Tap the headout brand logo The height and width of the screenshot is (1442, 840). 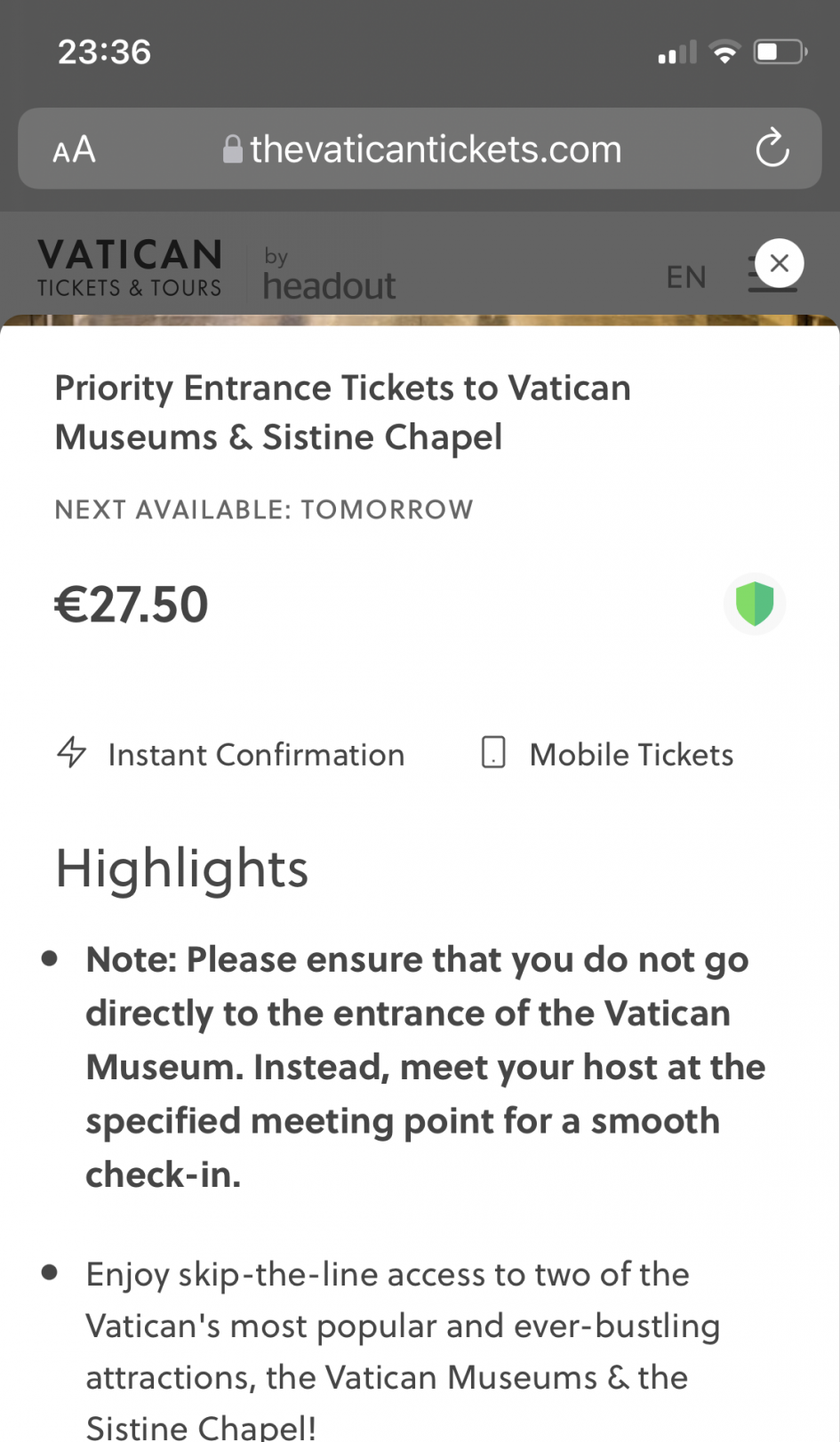329,276
